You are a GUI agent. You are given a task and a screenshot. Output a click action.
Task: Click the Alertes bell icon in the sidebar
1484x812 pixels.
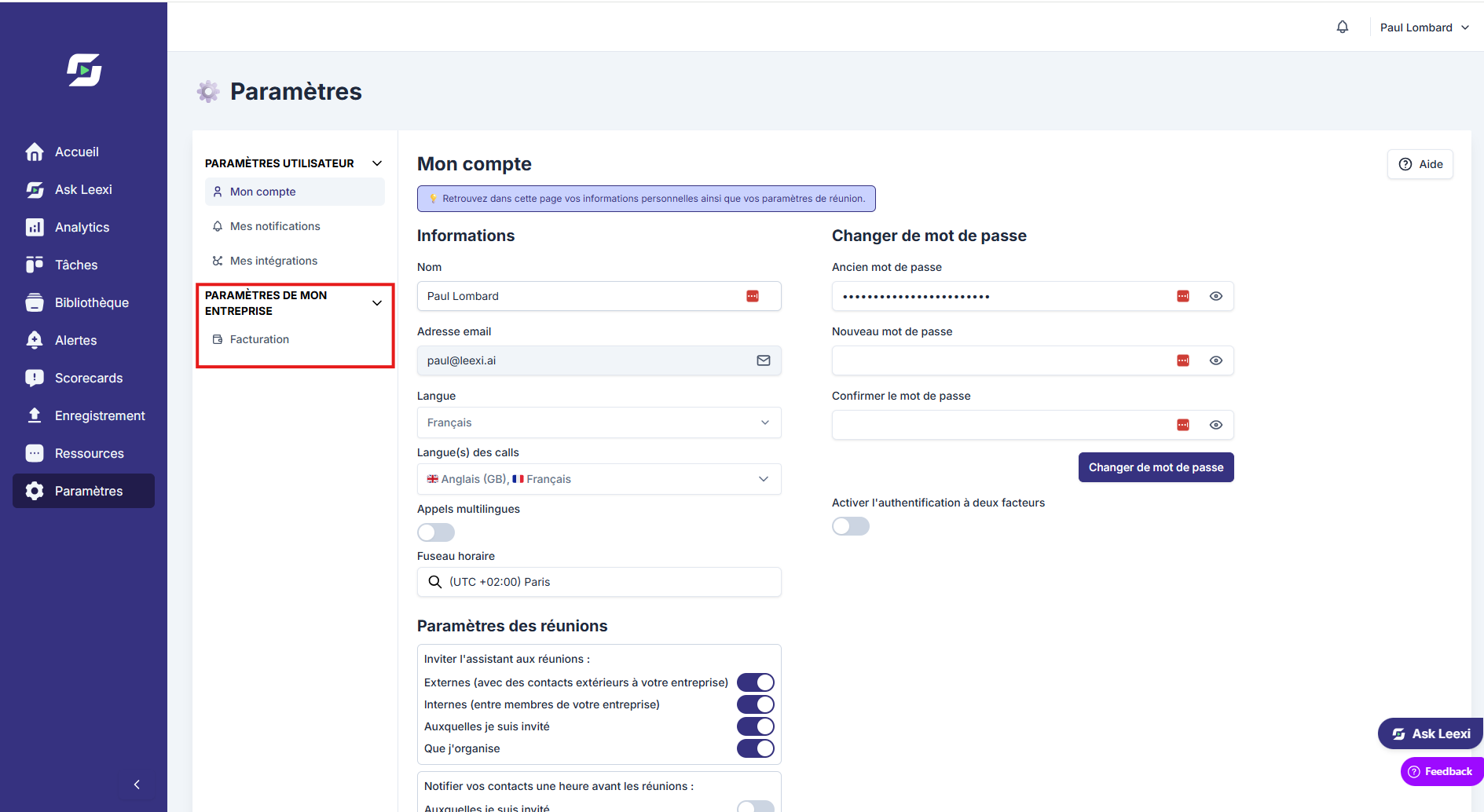click(x=35, y=340)
